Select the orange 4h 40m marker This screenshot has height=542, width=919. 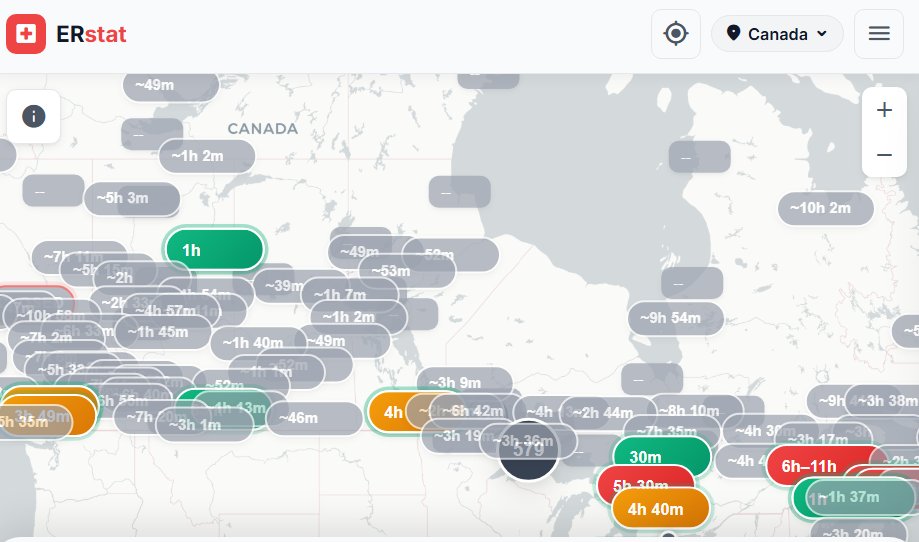click(x=661, y=509)
